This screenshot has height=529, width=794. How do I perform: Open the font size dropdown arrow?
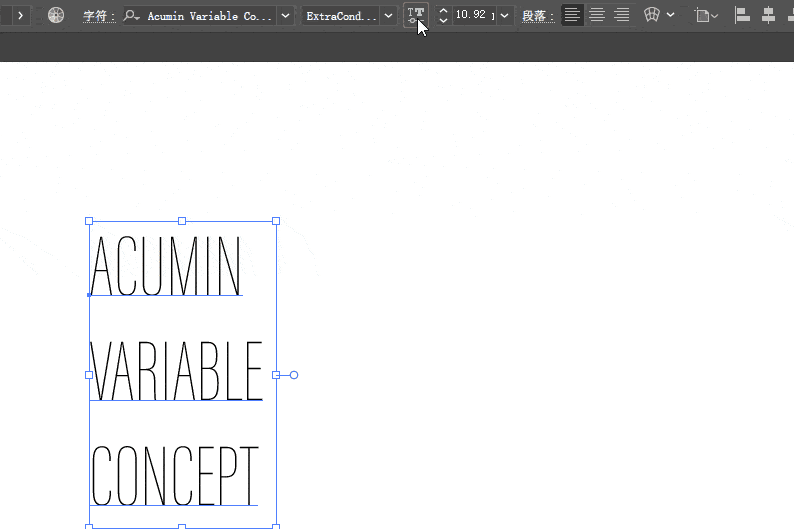click(x=504, y=16)
